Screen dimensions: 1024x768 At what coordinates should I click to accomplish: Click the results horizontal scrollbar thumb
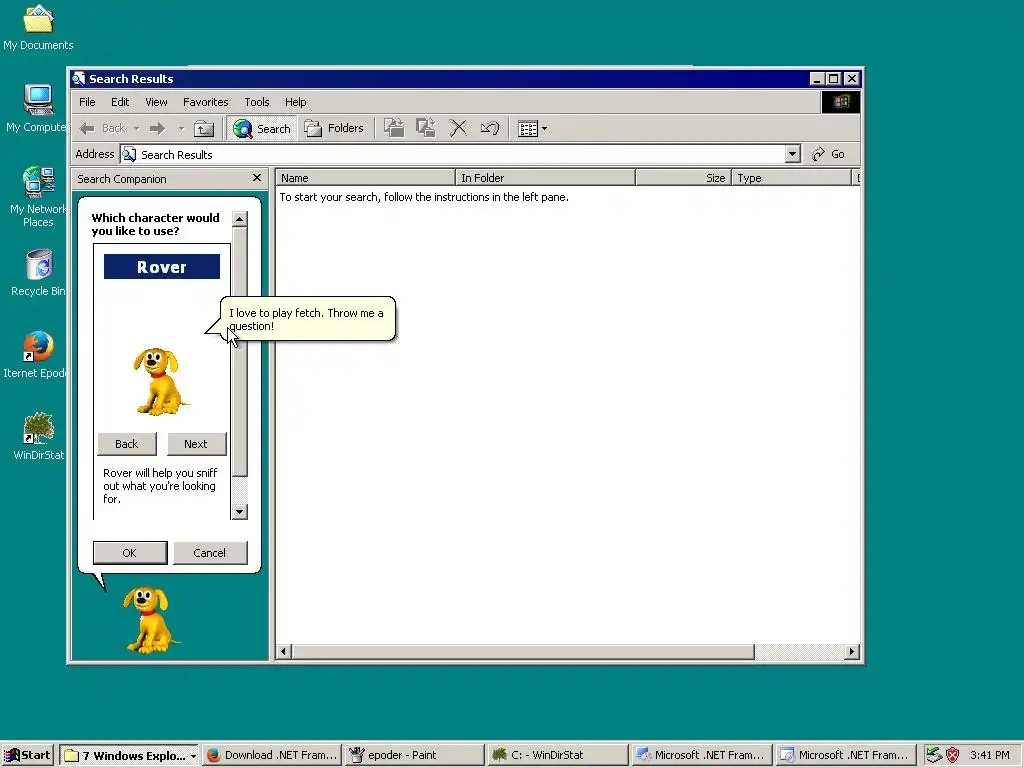(x=522, y=652)
